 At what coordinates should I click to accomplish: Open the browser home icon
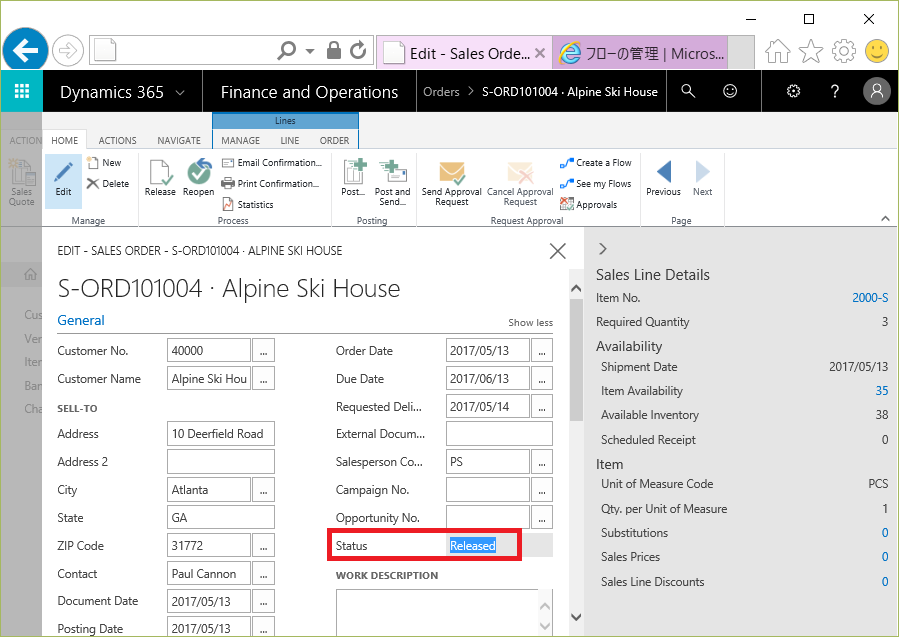coord(777,51)
